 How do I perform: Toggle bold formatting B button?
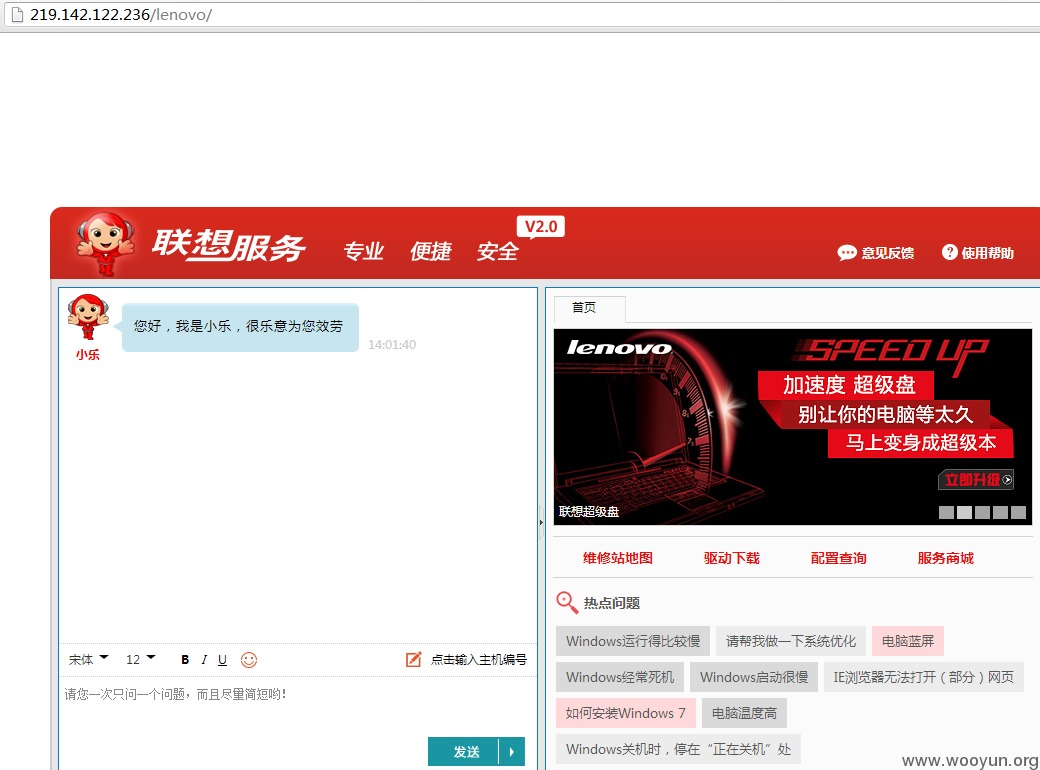185,659
